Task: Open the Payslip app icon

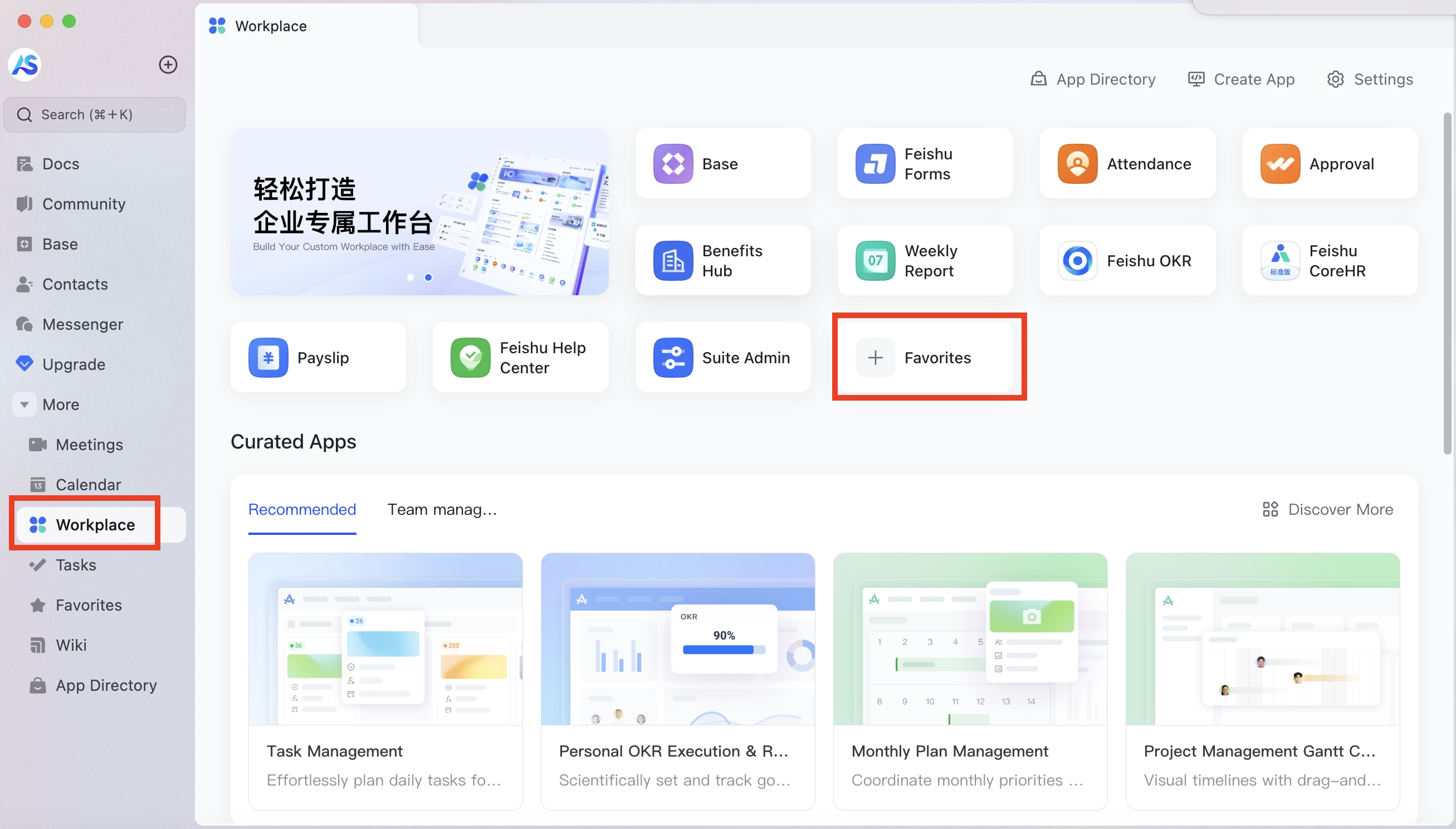Action: (268, 358)
